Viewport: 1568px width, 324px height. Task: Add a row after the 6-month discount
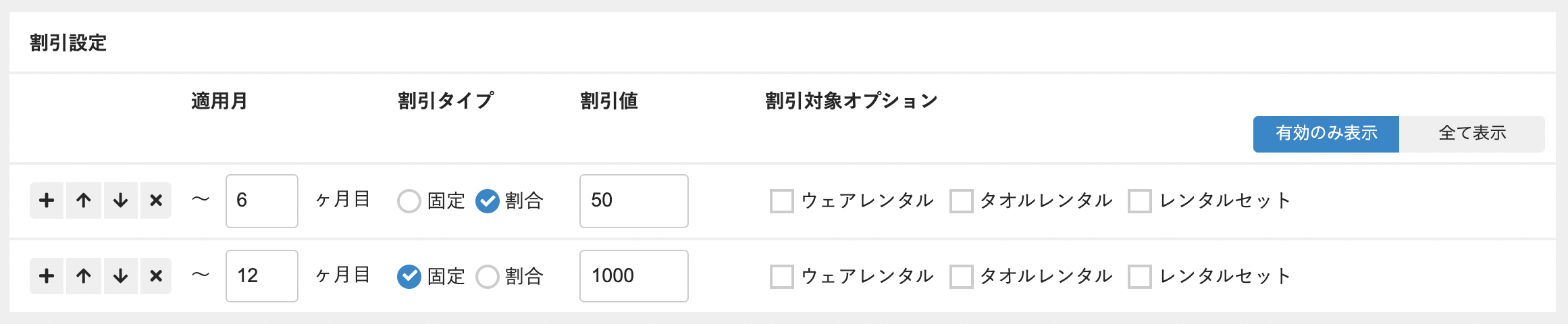coord(47,200)
